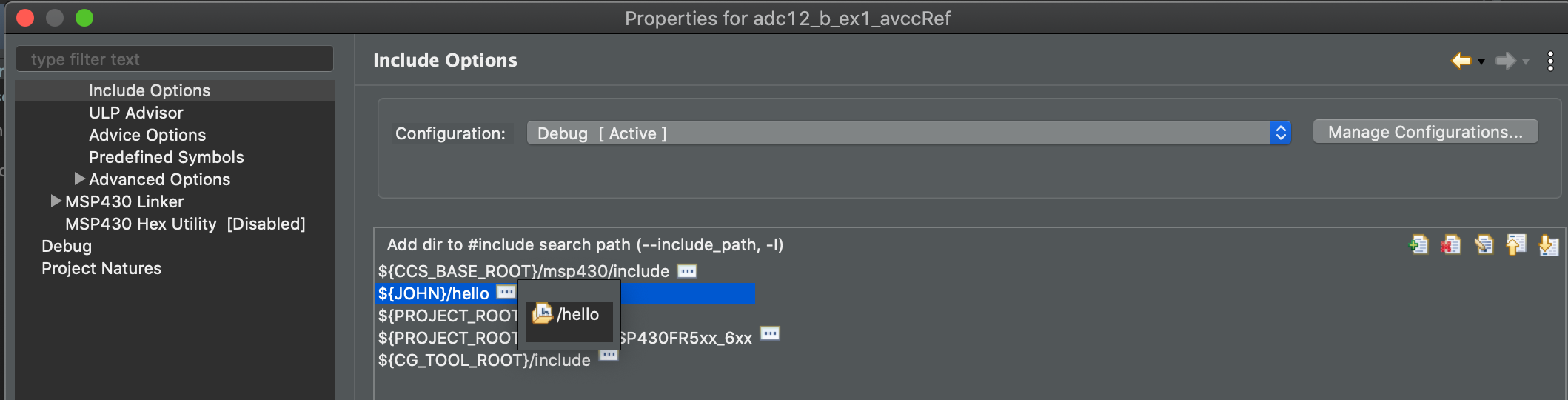The width and height of the screenshot is (1568, 400).
Task: Click the Move Up path icon
Action: 1516,244
